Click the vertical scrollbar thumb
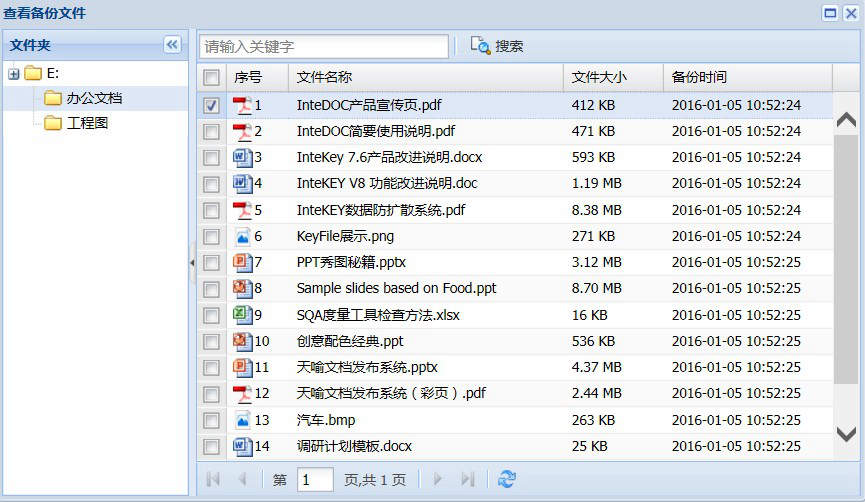865x502 pixels. [x=846, y=259]
